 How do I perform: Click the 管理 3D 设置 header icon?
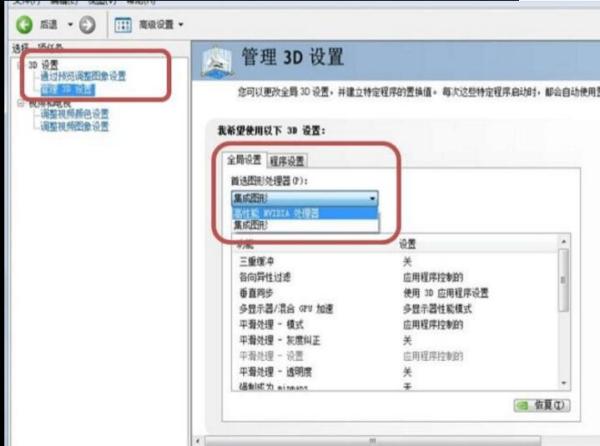[217, 62]
